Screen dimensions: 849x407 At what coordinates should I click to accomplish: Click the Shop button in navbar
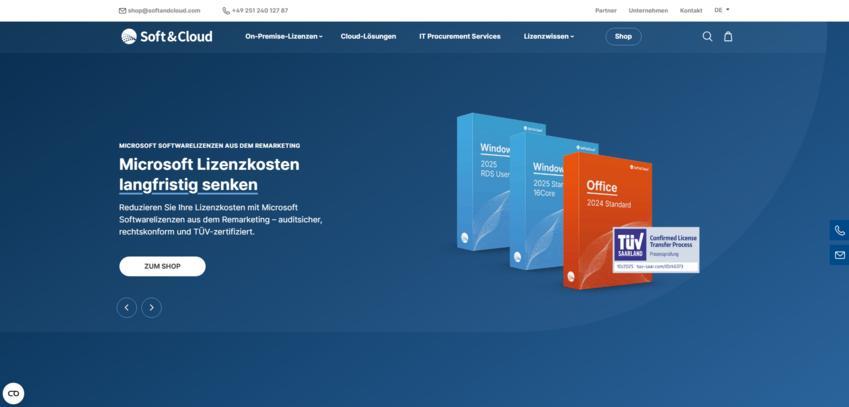point(623,36)
